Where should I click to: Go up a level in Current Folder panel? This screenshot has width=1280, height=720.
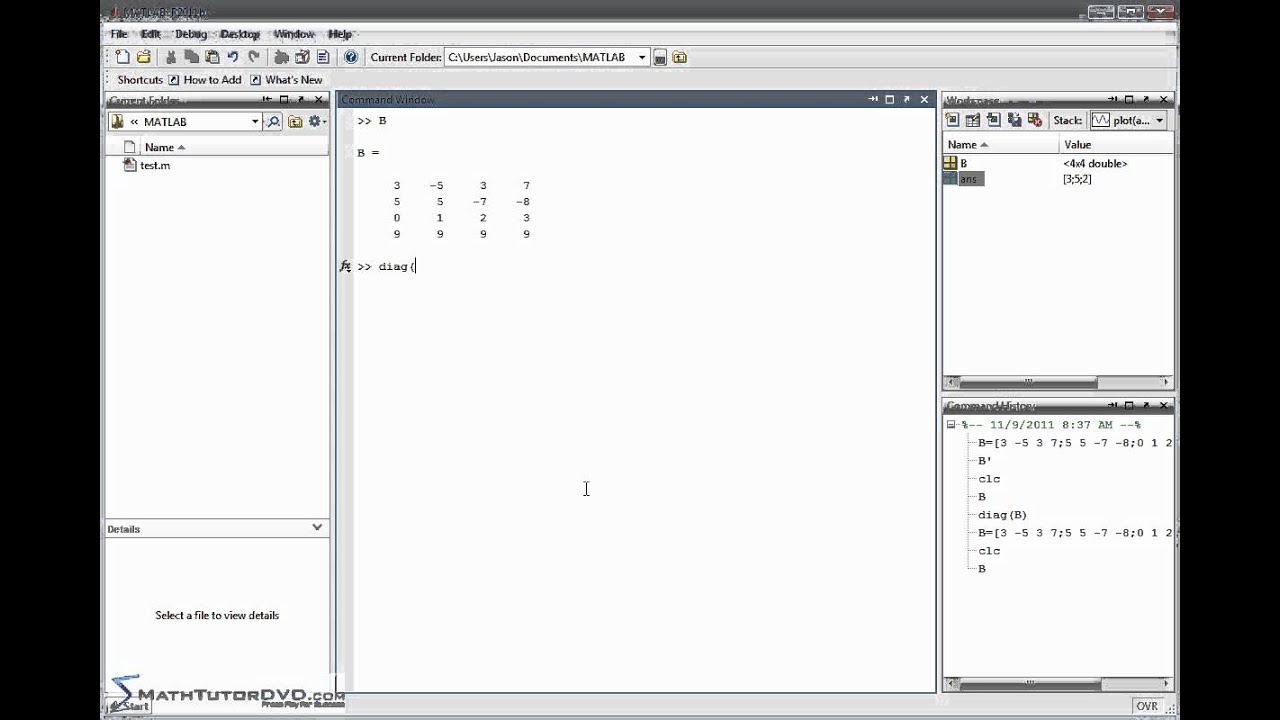pyautogui.click(x=295, y=122)
